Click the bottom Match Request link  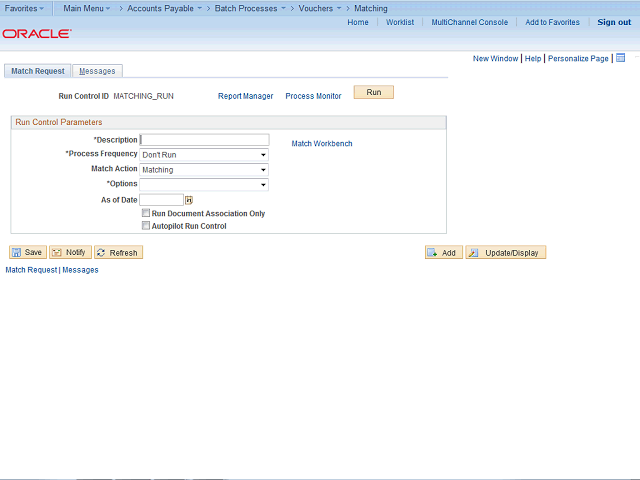click(31, 270)
